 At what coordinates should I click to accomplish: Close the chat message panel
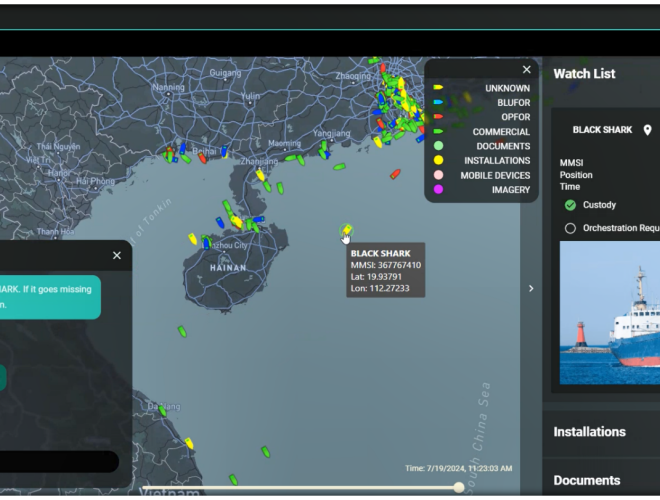point(117,256)
